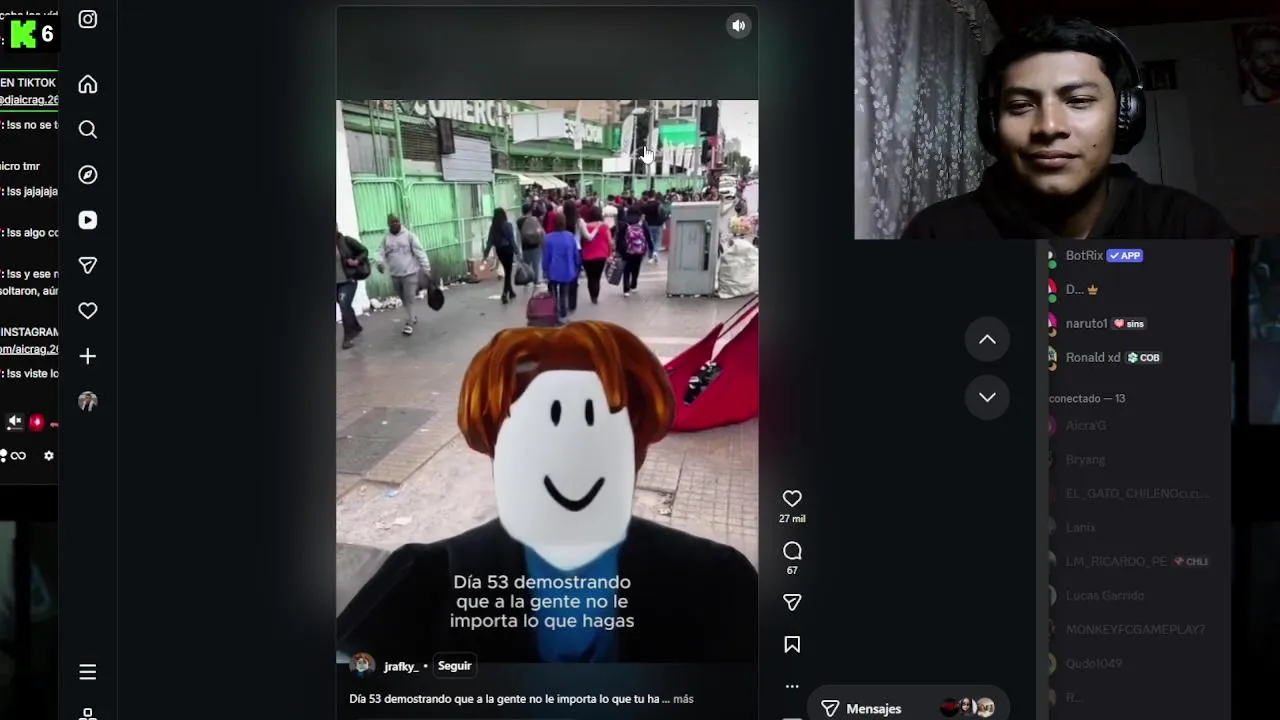Click the webcam overlay of the streamer

(x=1067, y=120)
